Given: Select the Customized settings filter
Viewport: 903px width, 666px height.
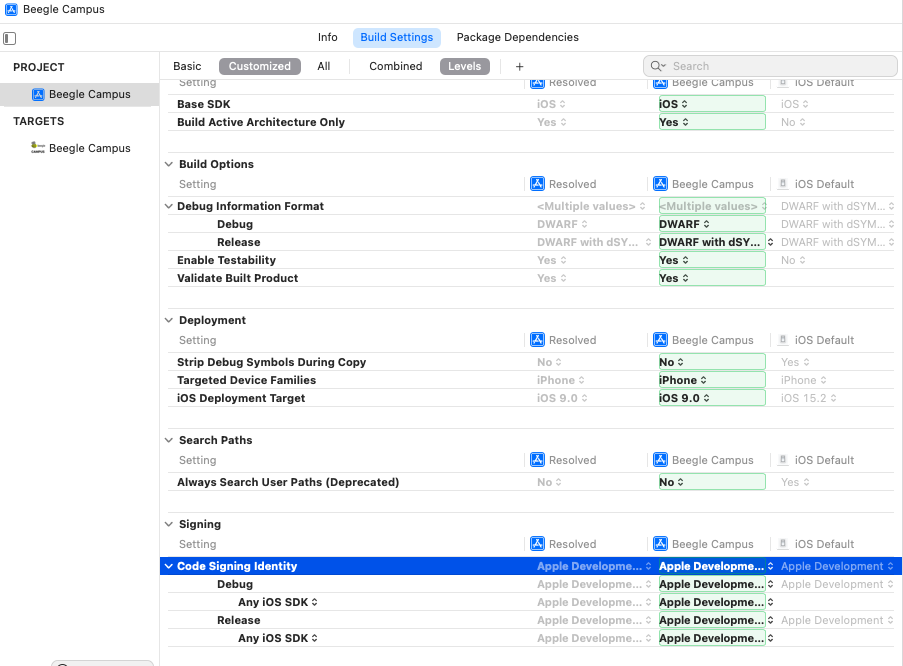Looking at the screenshot, I should (259, 66).
